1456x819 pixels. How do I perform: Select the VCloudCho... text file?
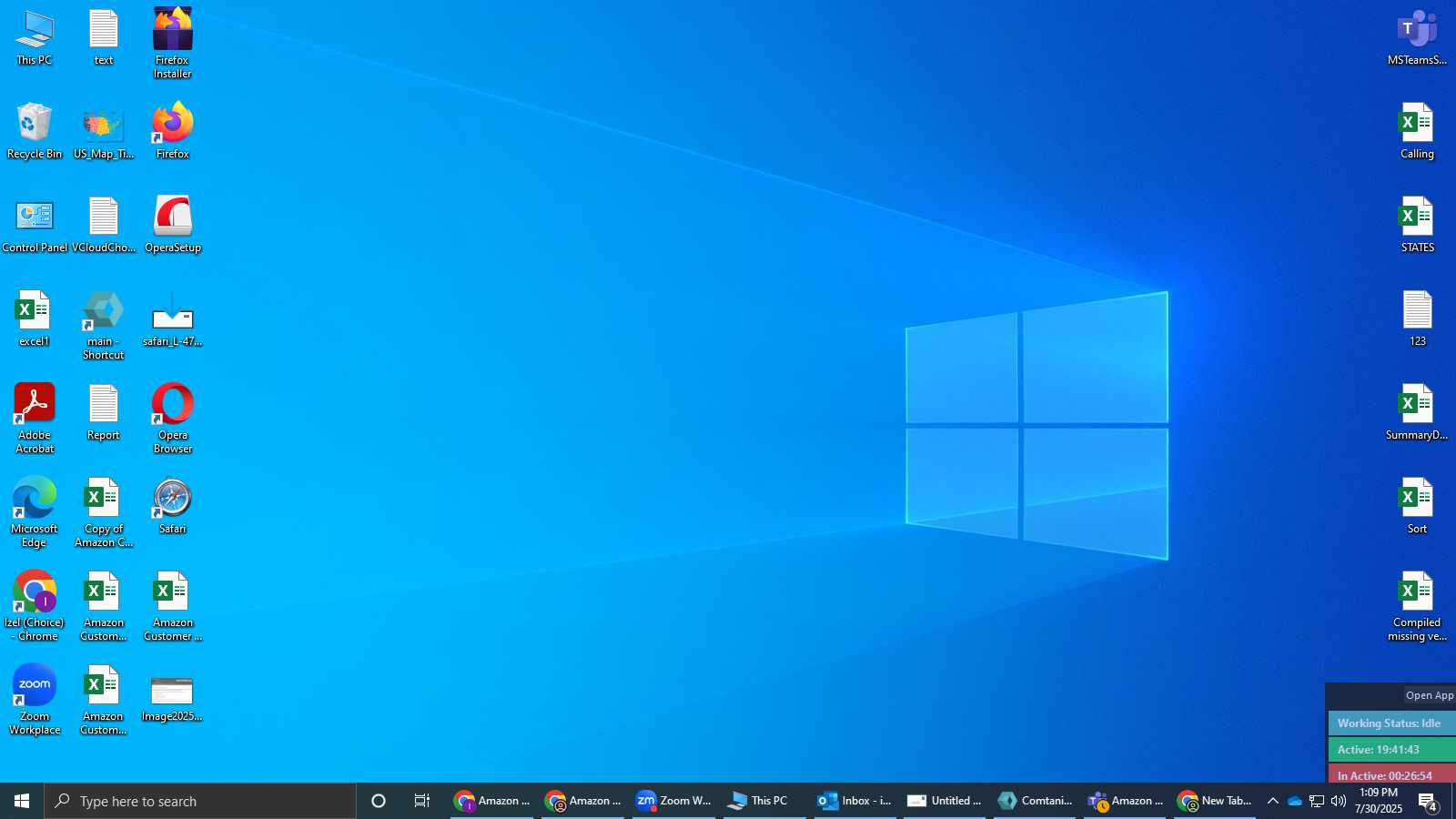tap(104, 226)
